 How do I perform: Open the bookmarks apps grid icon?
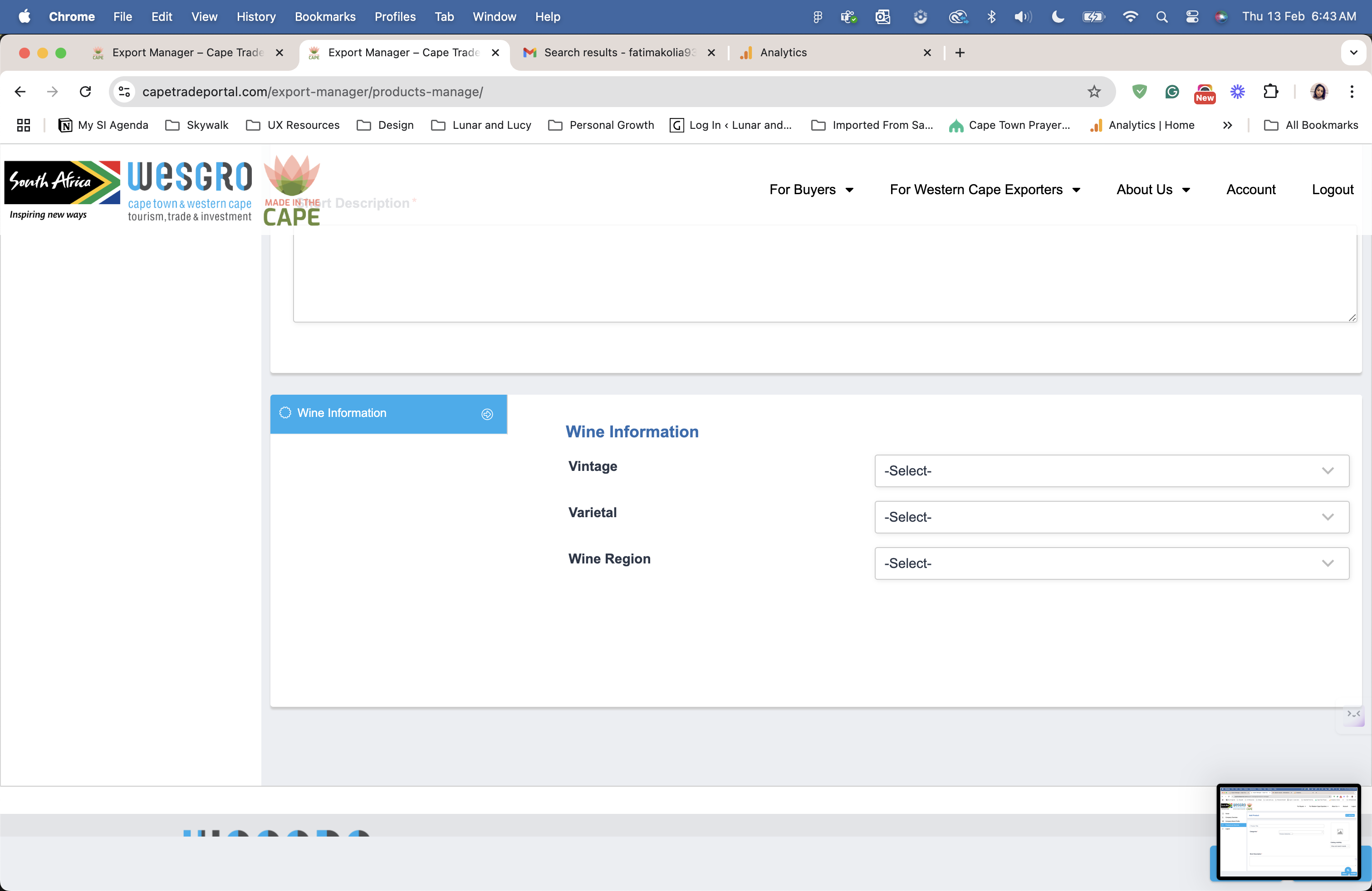(24, 125)
